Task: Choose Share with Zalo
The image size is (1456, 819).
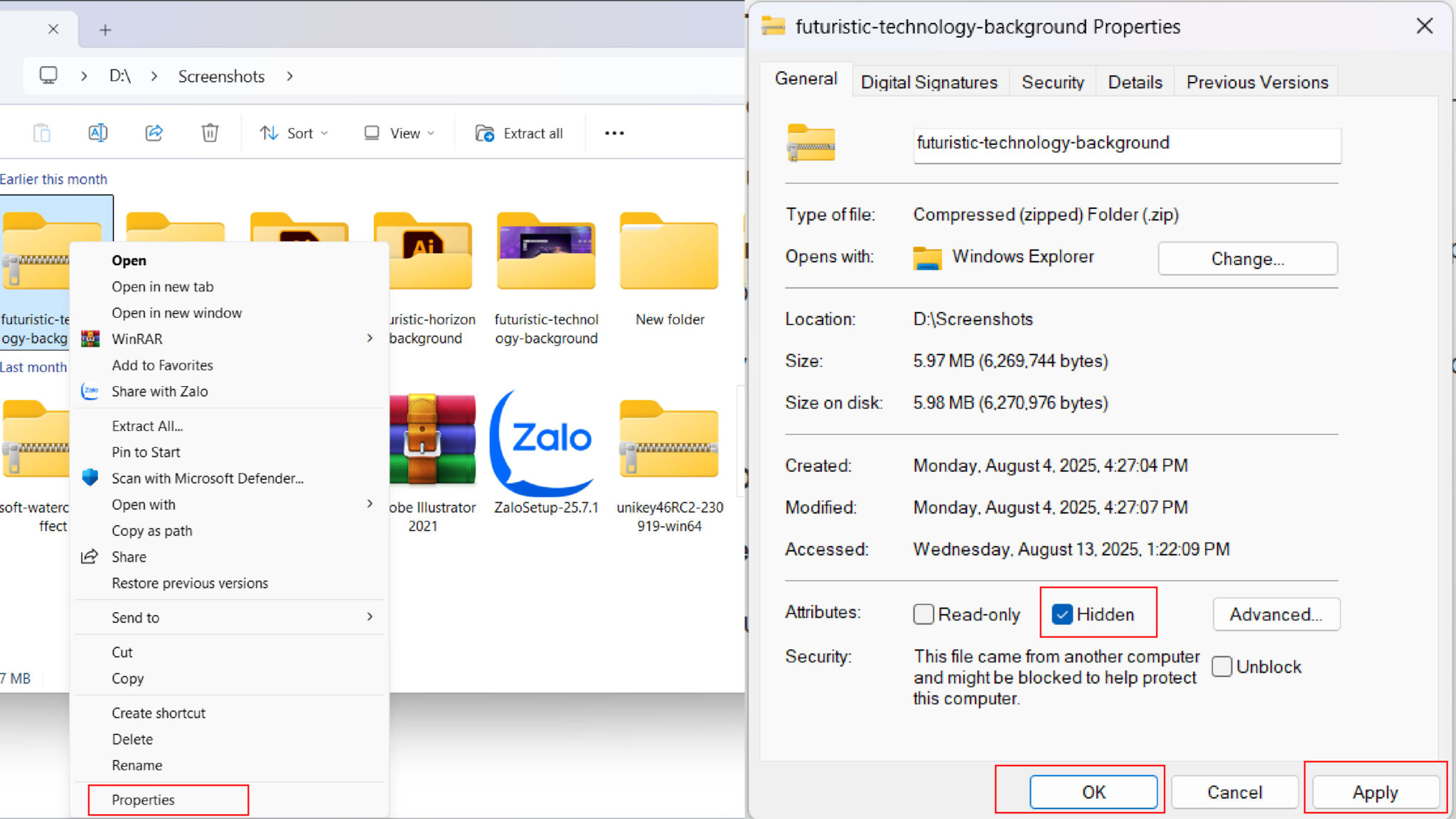Action: pos(159,391)
